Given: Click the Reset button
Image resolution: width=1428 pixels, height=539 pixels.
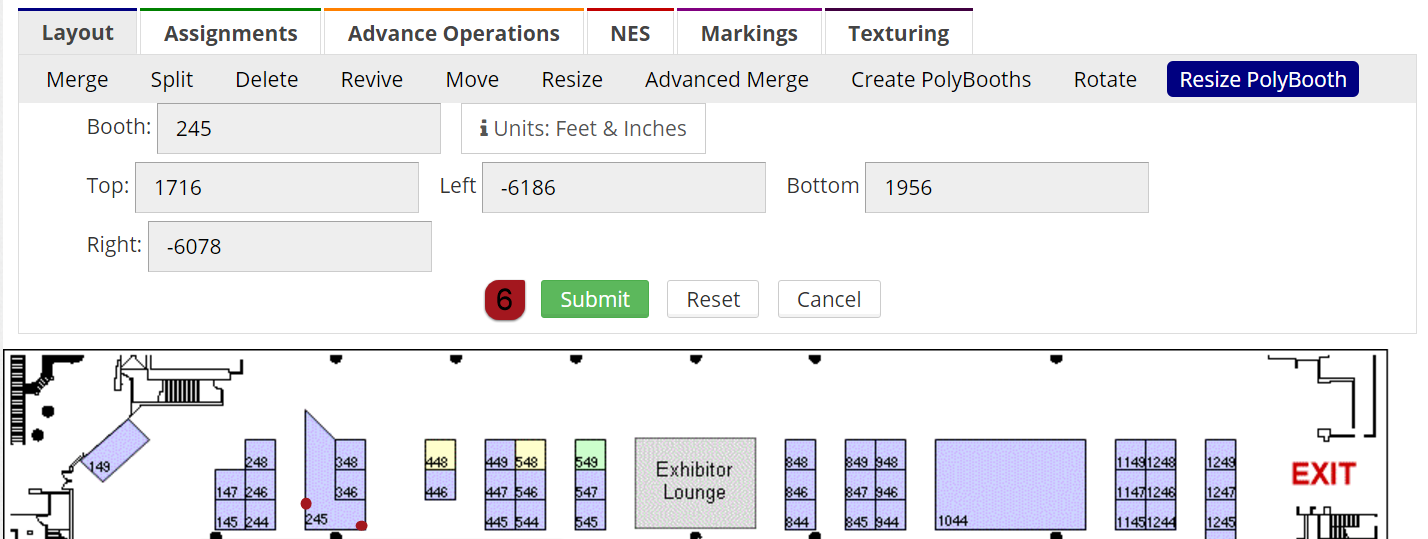Looking at the screenshot, I should 713,300.
